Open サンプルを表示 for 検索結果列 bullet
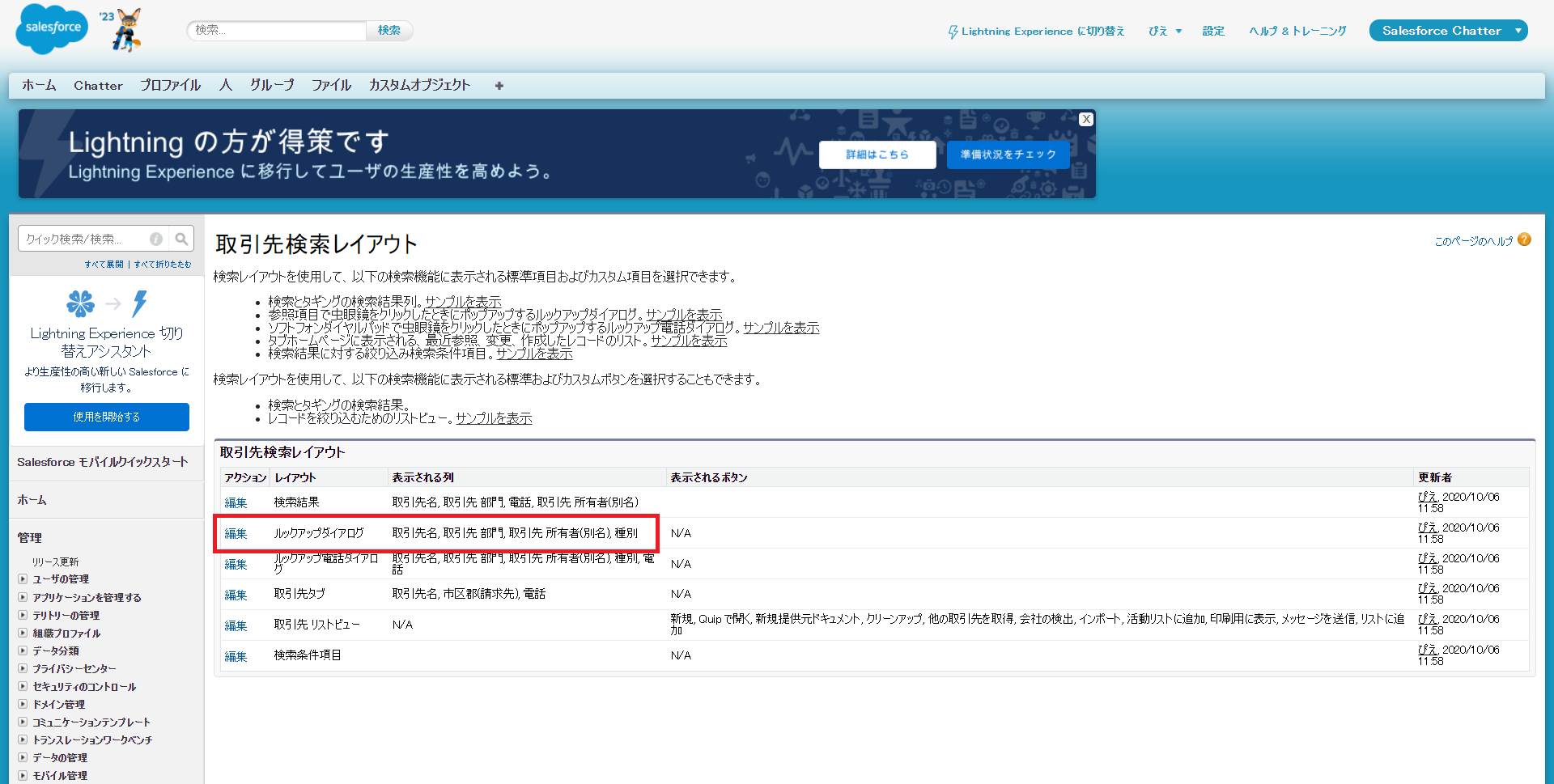 tap(464, 302)
